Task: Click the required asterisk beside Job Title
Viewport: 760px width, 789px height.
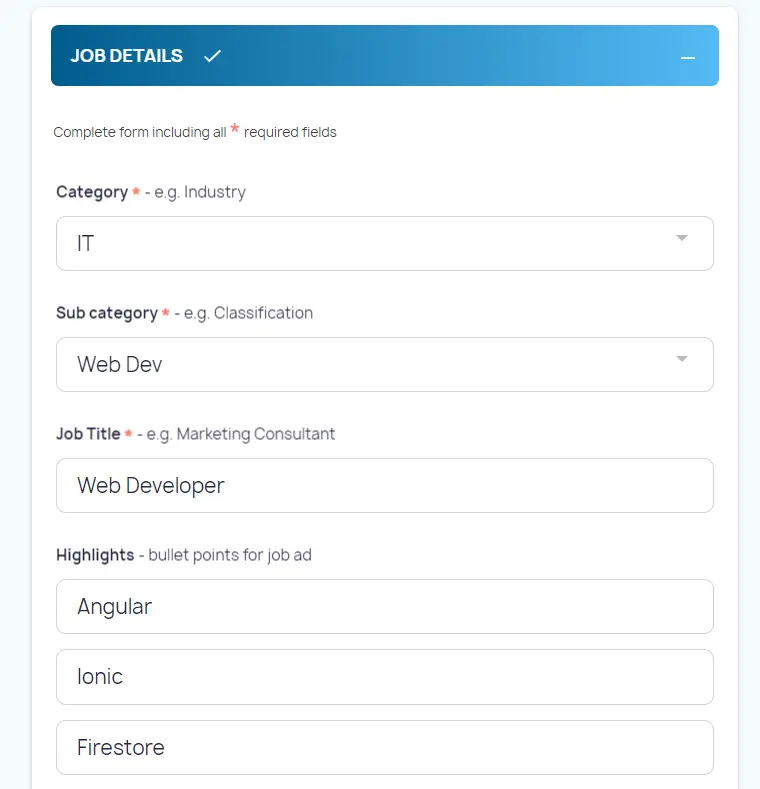Action: click(x=128, y=434)
